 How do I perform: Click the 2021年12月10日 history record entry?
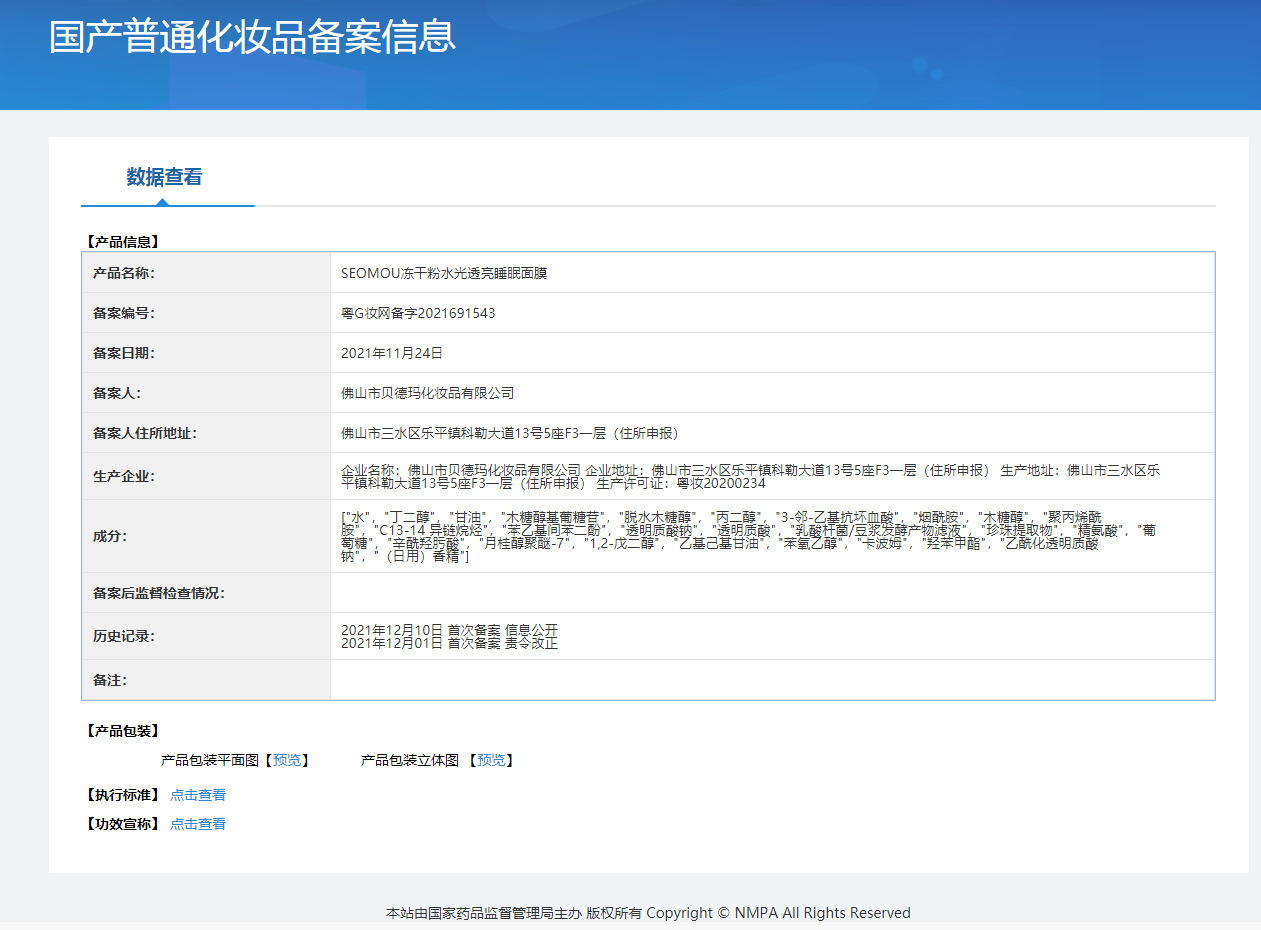point(449,629)
